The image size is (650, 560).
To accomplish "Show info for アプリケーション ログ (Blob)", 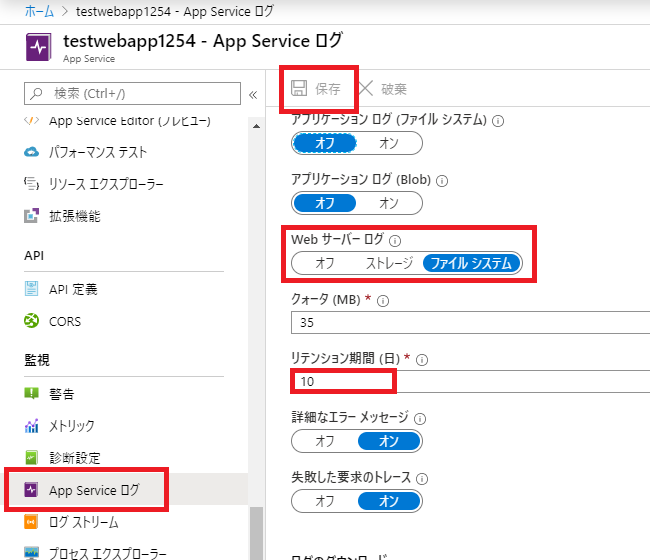I will 442,181.
